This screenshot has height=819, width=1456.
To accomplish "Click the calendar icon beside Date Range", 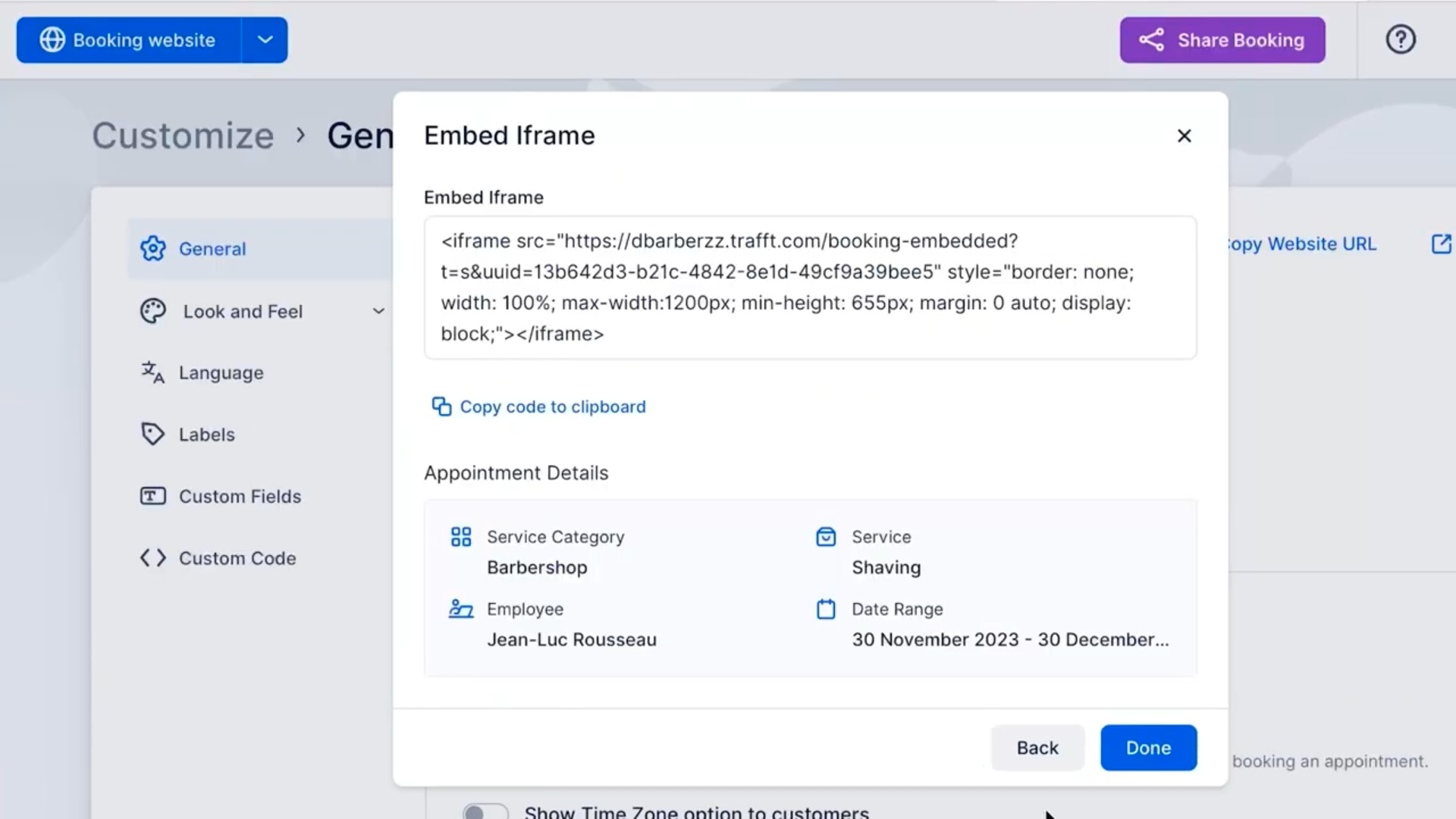I will click(826, 609).
